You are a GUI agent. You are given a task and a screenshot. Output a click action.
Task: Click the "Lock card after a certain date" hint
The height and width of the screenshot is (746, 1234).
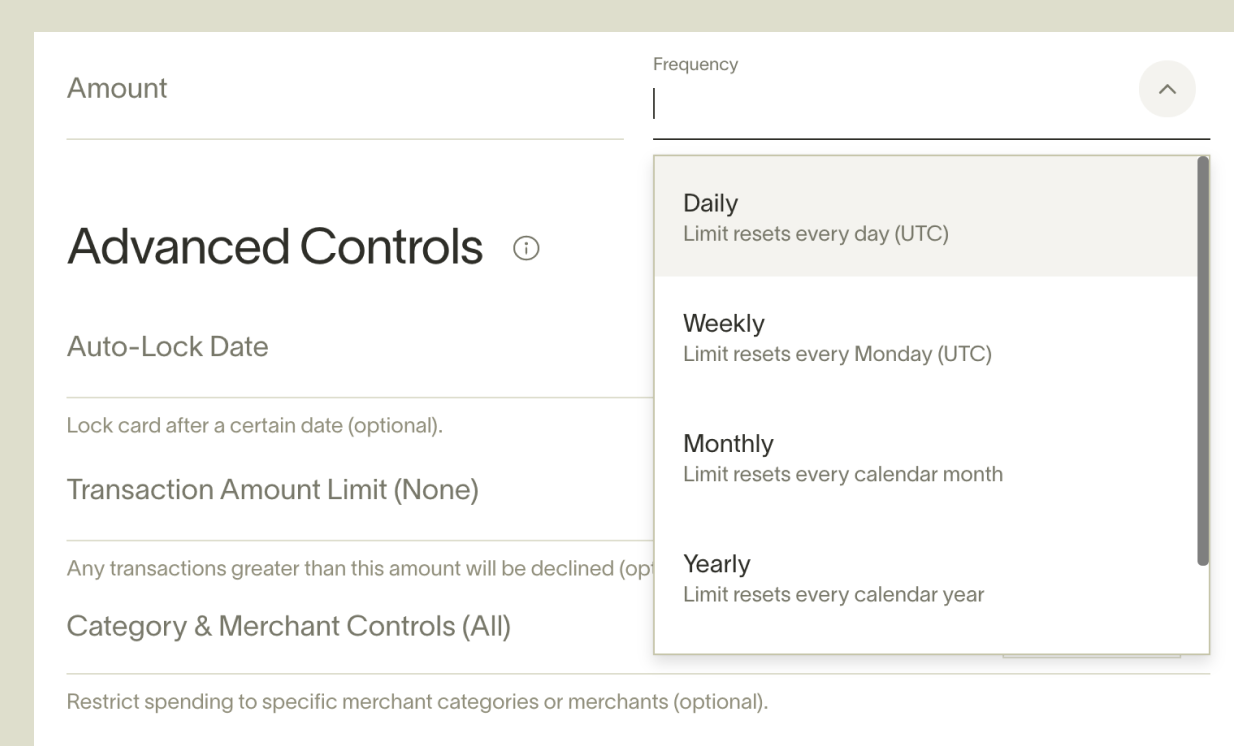(254, 425)
